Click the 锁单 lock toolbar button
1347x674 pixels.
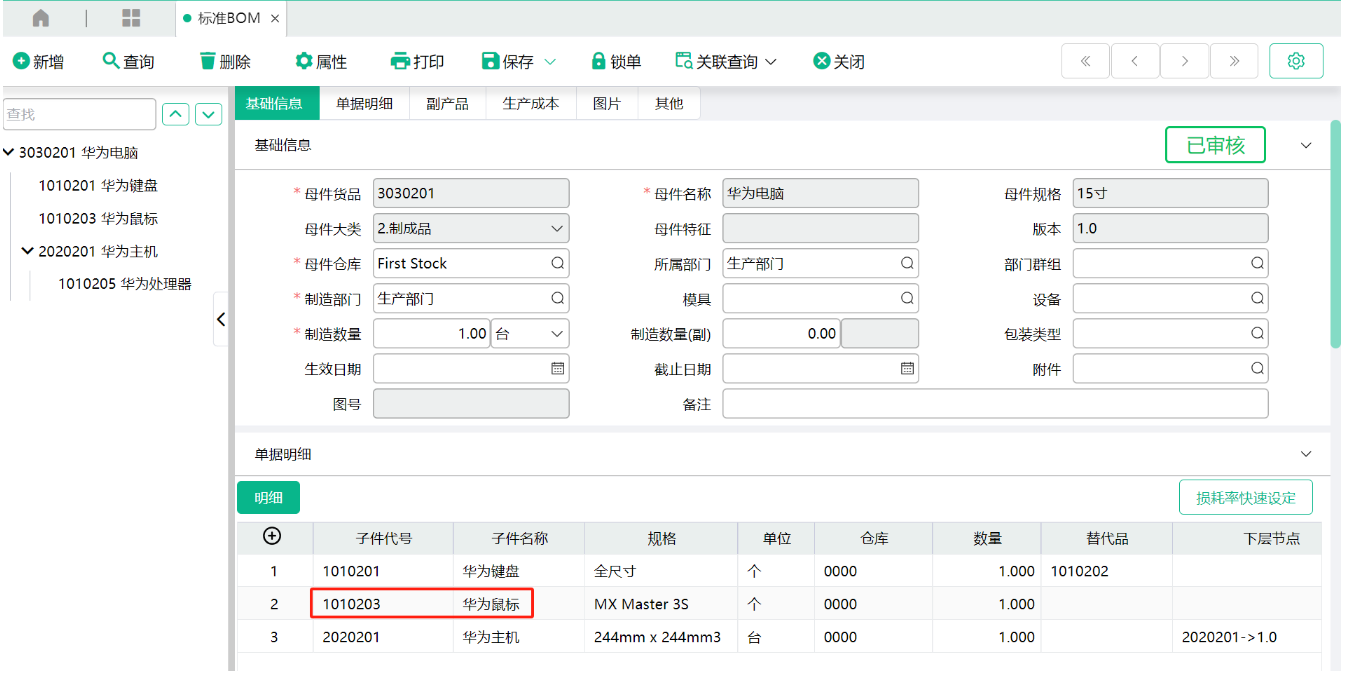(616, 62)
